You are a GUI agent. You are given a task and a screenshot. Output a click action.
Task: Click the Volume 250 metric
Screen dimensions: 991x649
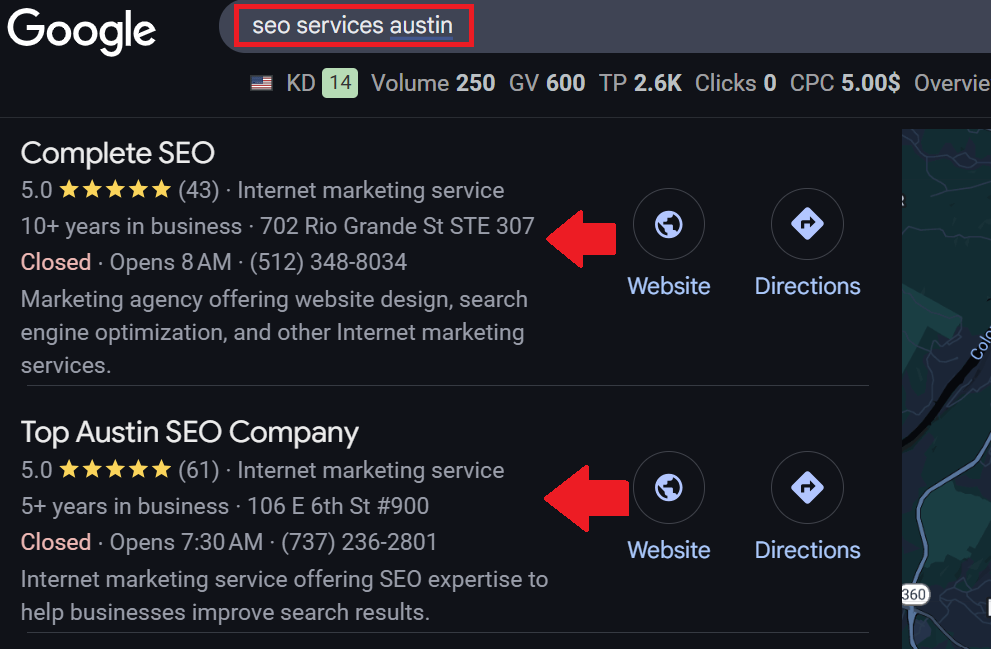coord(433,83)
